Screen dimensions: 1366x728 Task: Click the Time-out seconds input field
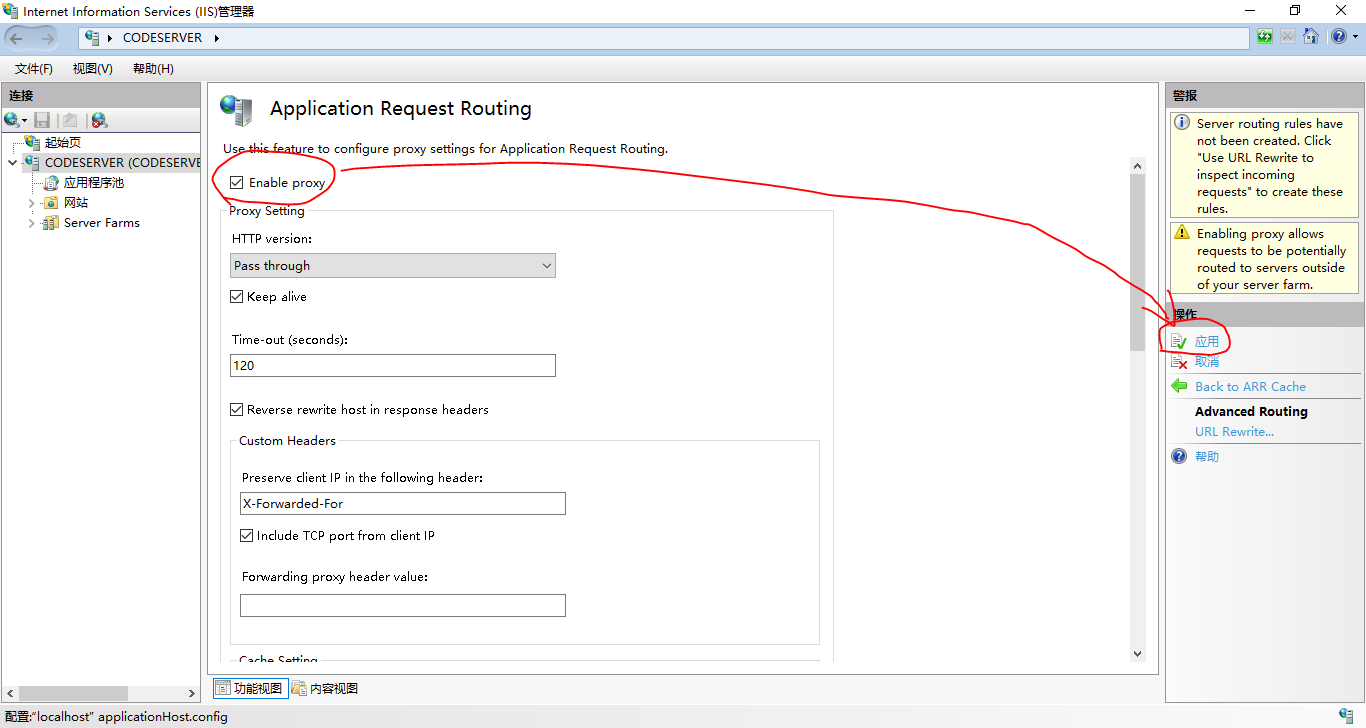[392, 366]
